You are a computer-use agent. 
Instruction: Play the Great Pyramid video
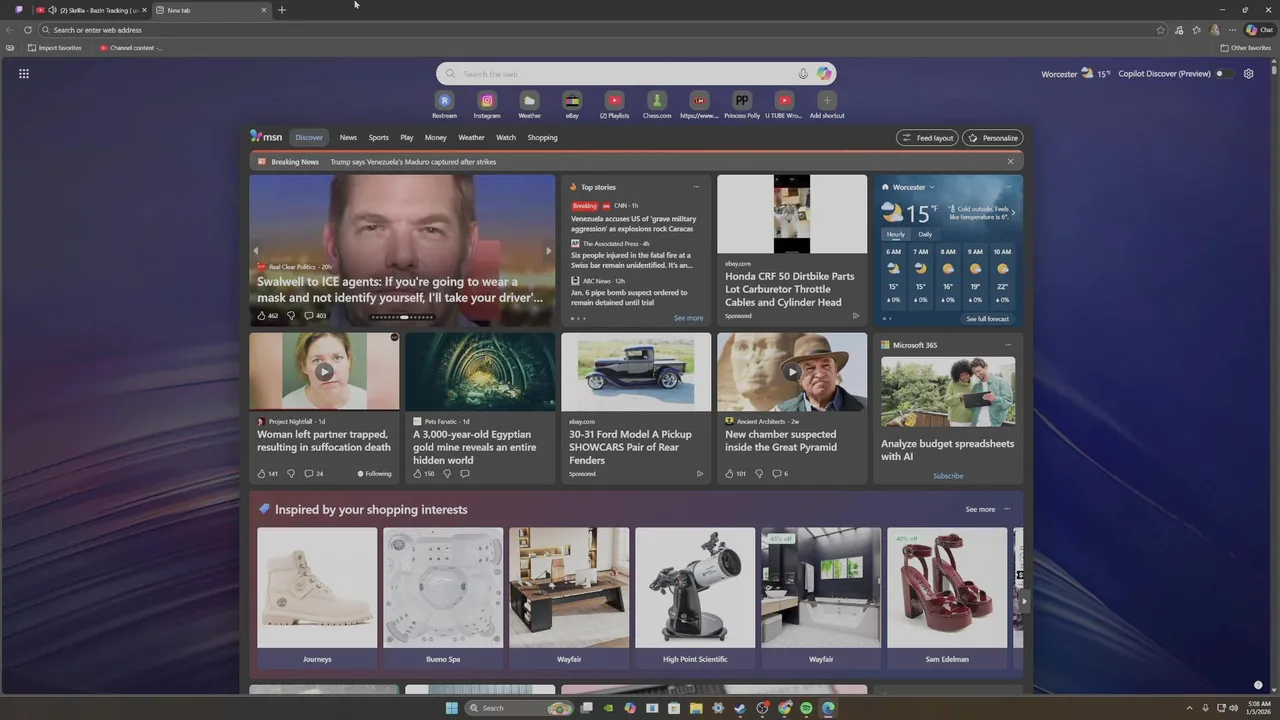[792, 371]
